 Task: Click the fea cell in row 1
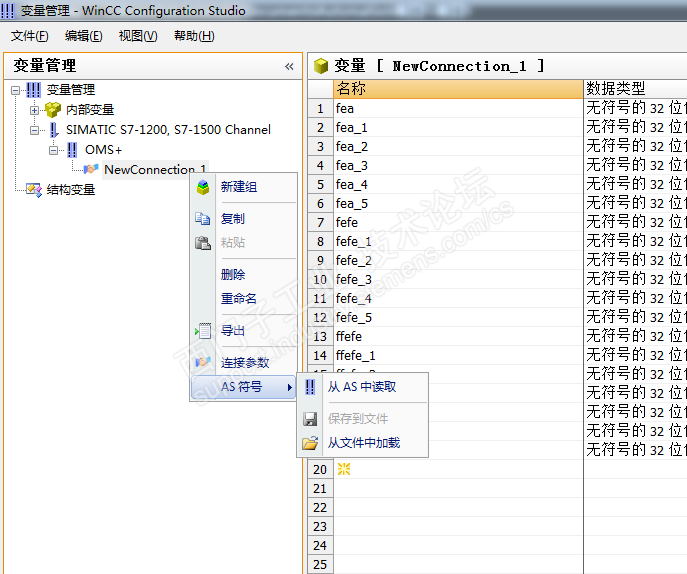(458, 108)
